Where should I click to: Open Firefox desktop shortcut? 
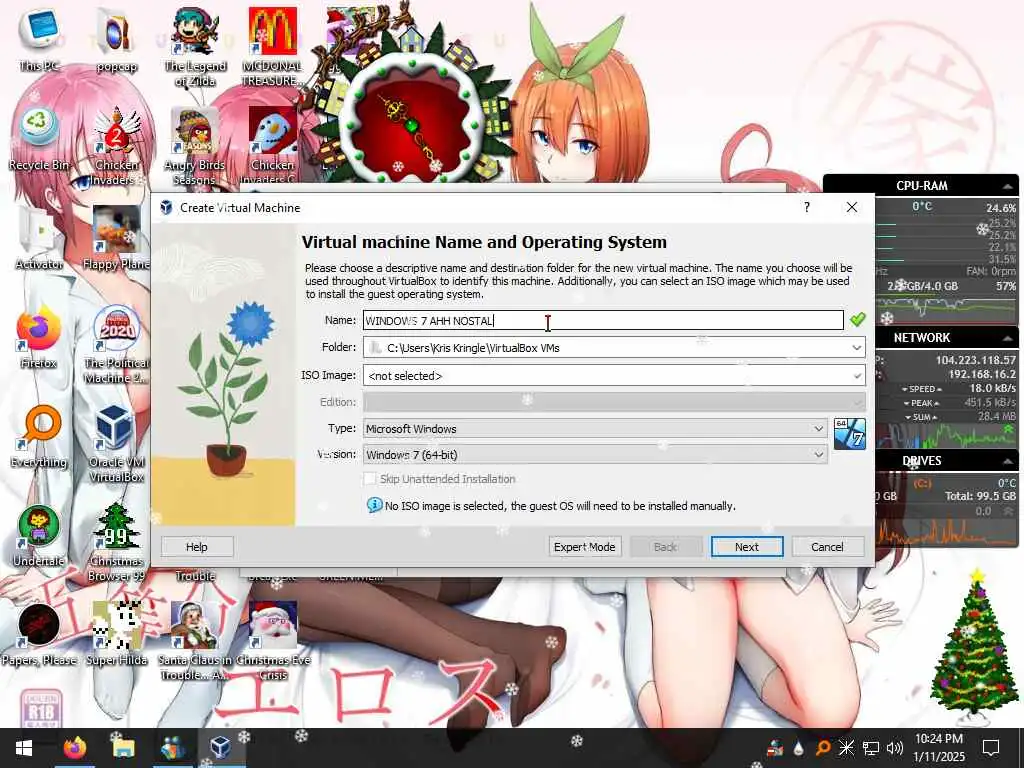coord(38,337)
